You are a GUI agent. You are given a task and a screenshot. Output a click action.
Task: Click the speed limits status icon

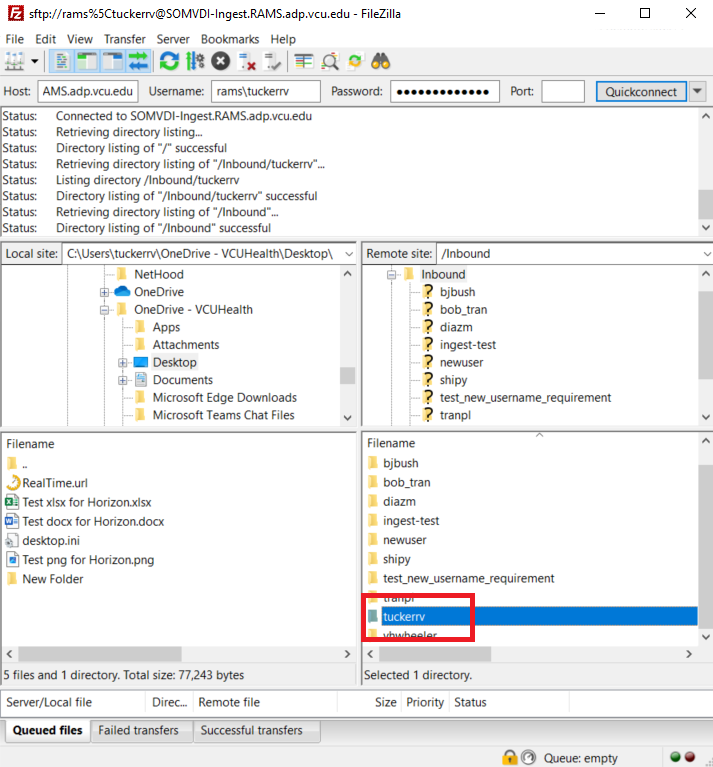point(528,758)
